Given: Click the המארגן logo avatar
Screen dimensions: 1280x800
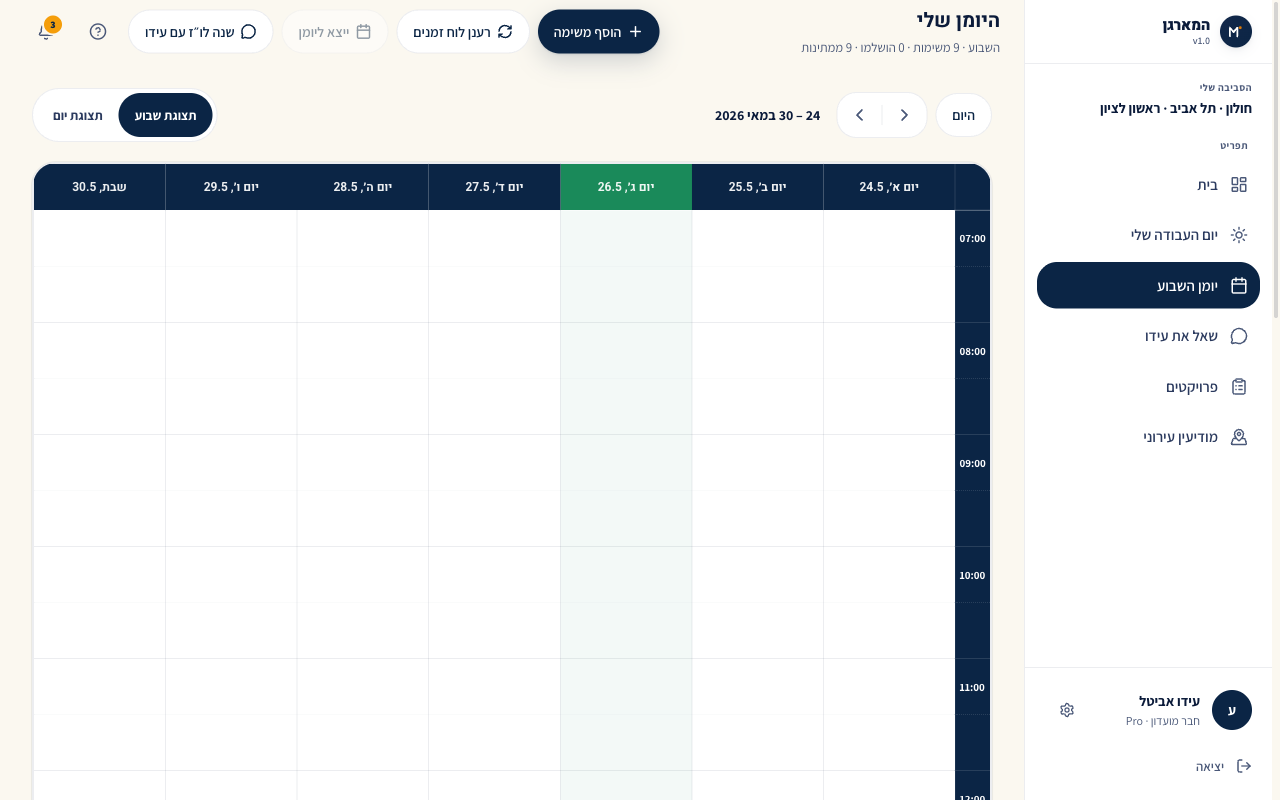Looking at the screenshot, I should pyautogui.click(x=1236, y=32).
